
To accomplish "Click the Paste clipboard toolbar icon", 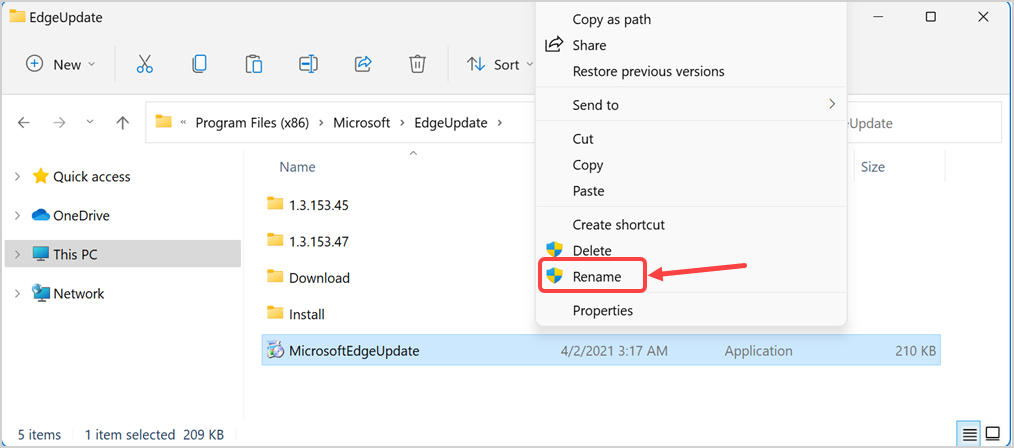I will pos(254,64).
